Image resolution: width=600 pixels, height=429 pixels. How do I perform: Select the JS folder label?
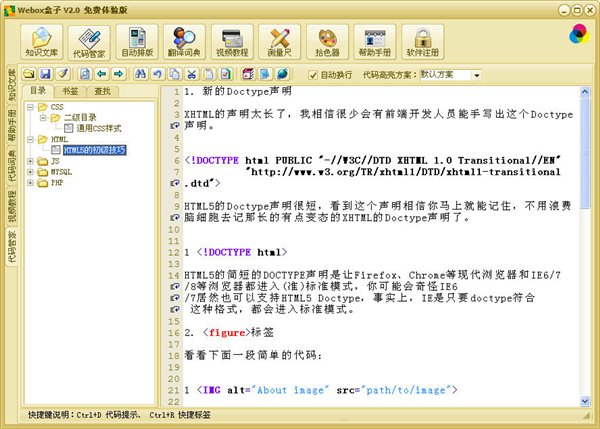[x=55, y=161]
